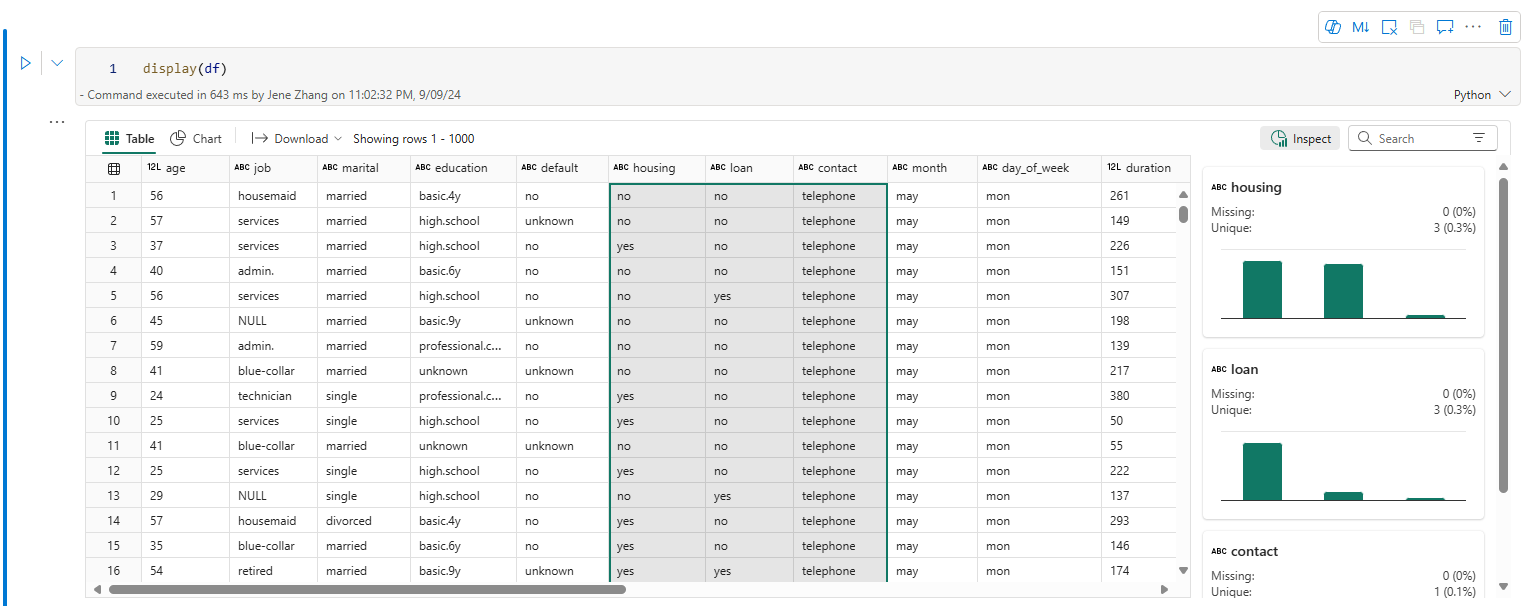
Task: Delete the cell using trash icon
Action: [x=1505, y=27]
